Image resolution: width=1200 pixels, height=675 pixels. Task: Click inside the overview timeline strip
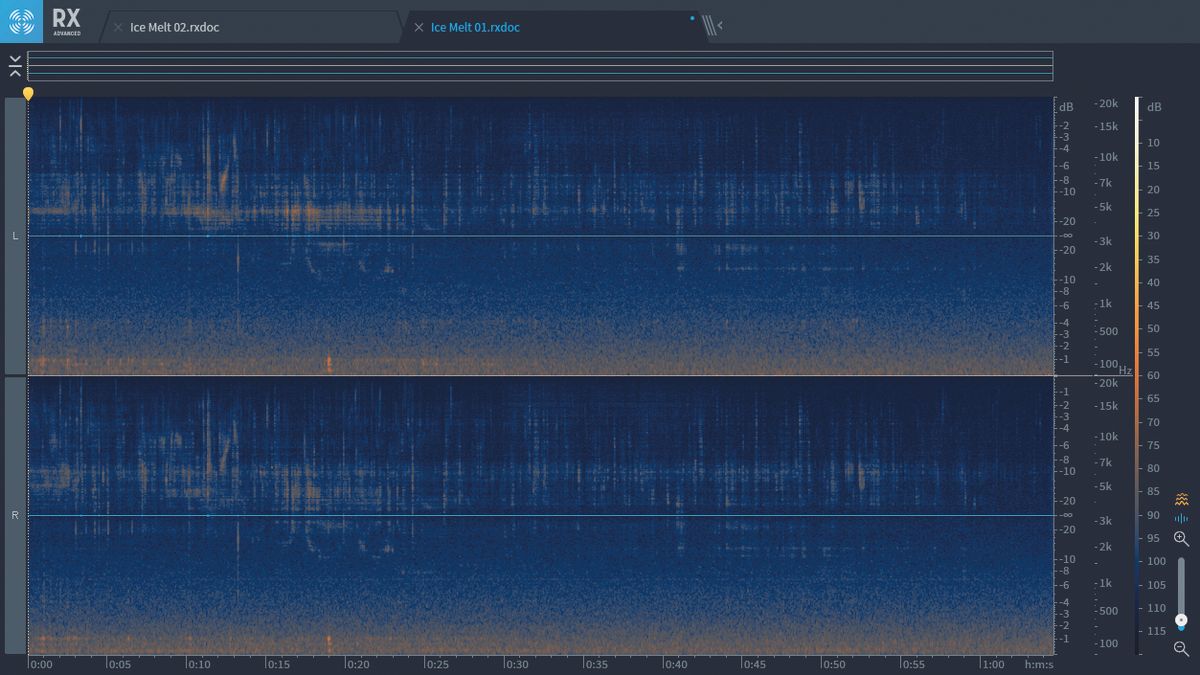tap(540, 66)
